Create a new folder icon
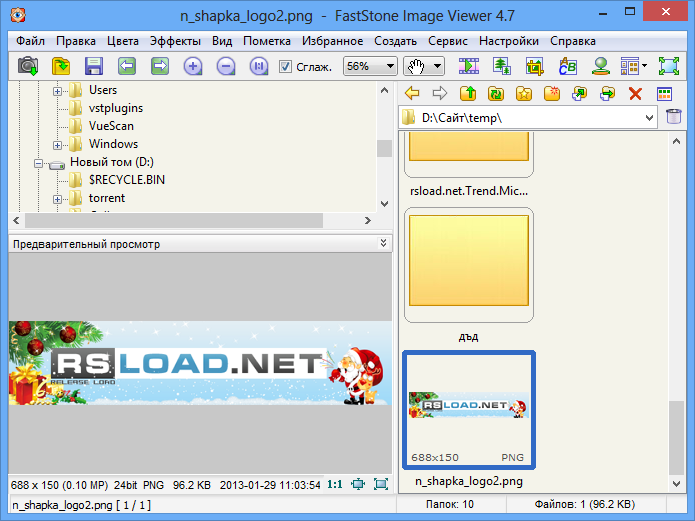 [552, 94]
